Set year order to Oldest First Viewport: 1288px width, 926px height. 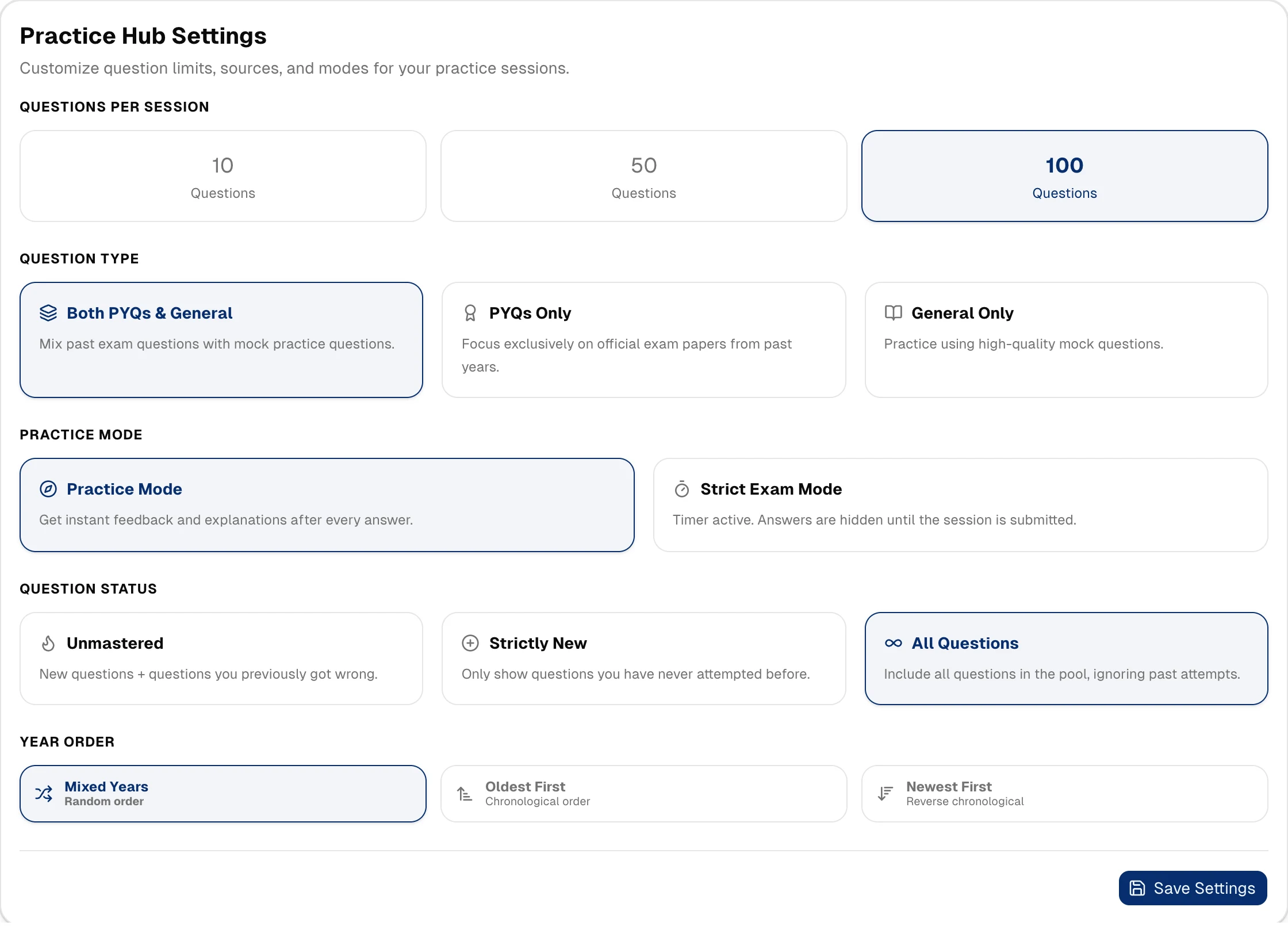coord(643,794)
